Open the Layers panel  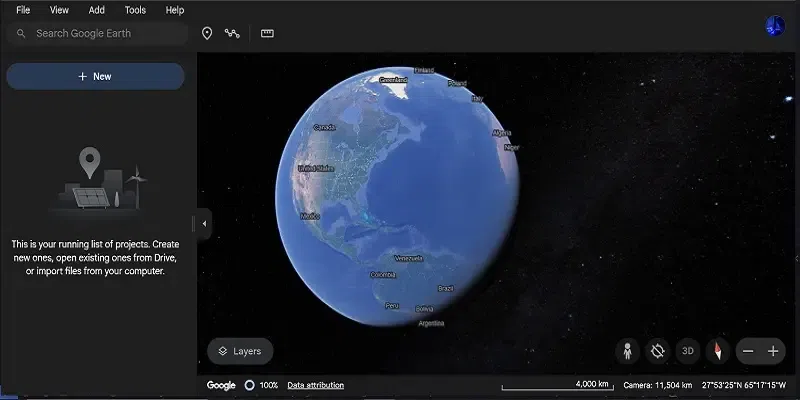point(240,351)
